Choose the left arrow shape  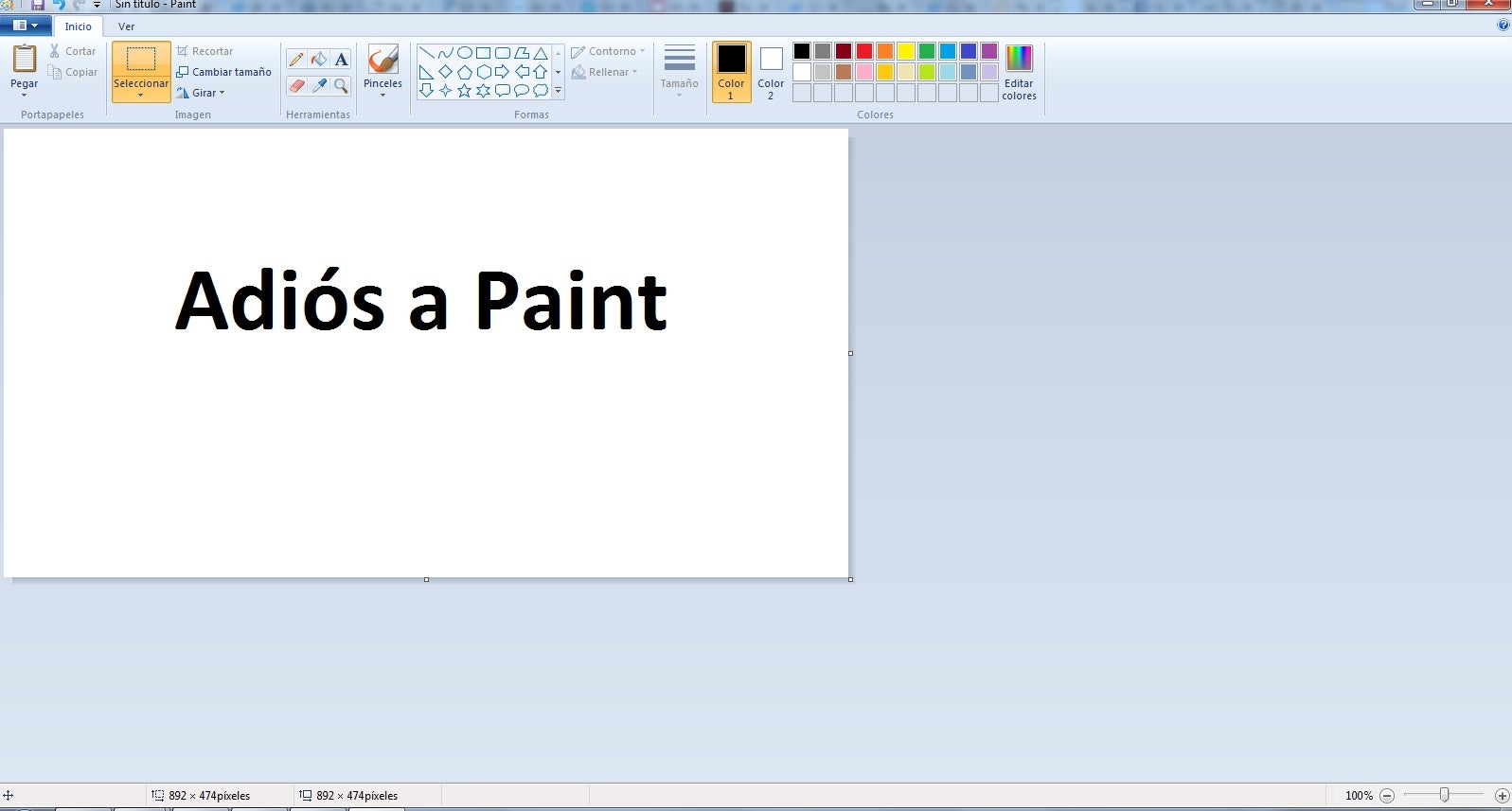(522, 72)
